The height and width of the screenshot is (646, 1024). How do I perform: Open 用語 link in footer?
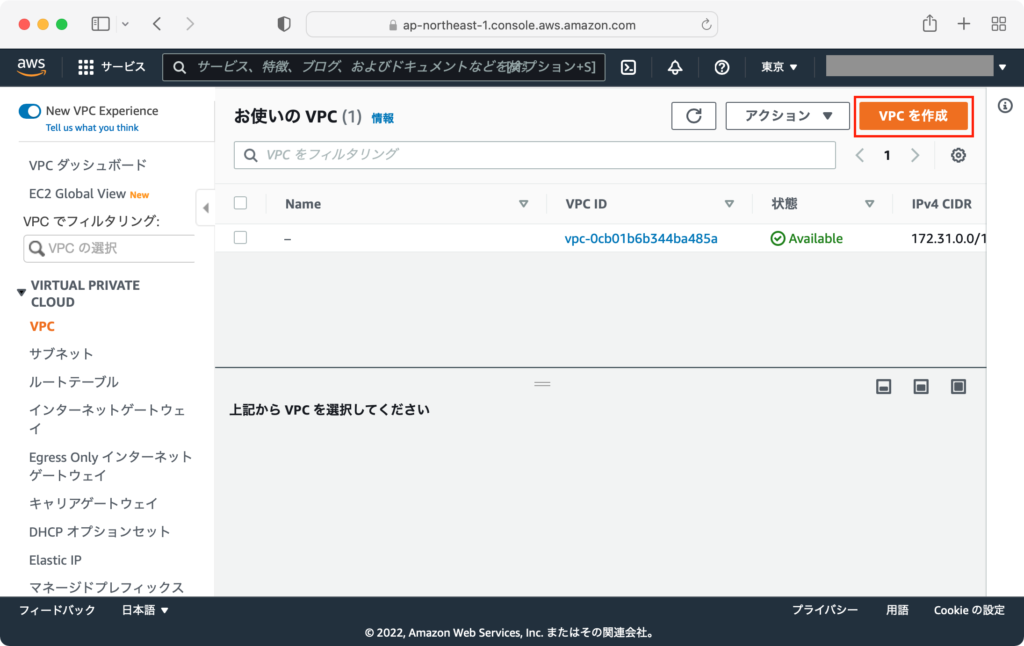click(897, 610)
